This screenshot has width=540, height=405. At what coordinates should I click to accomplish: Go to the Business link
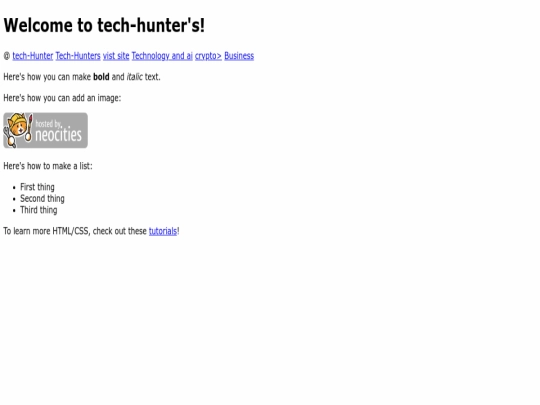(x=239, y=56)
